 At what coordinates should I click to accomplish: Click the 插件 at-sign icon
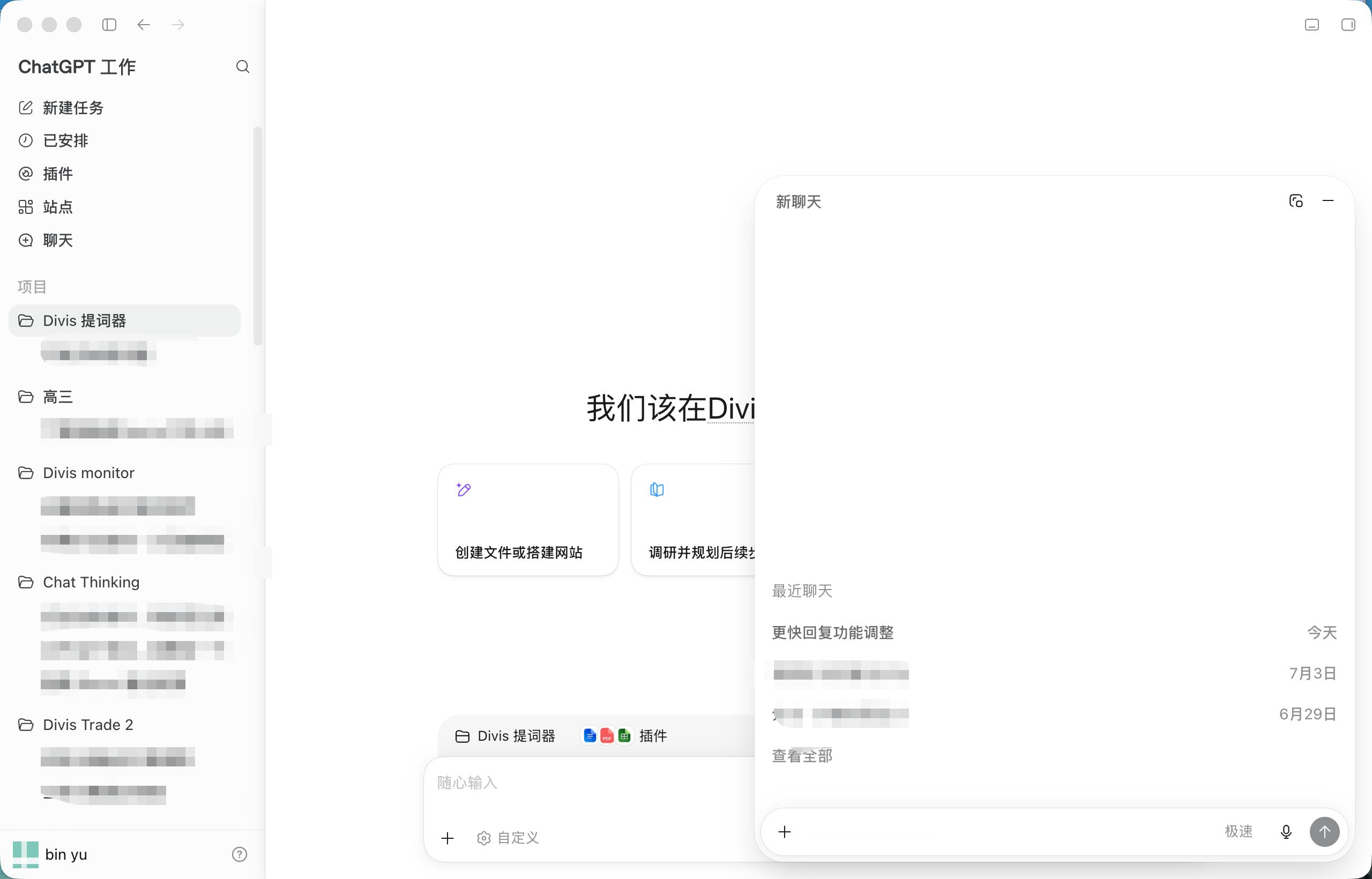[26, 174]
